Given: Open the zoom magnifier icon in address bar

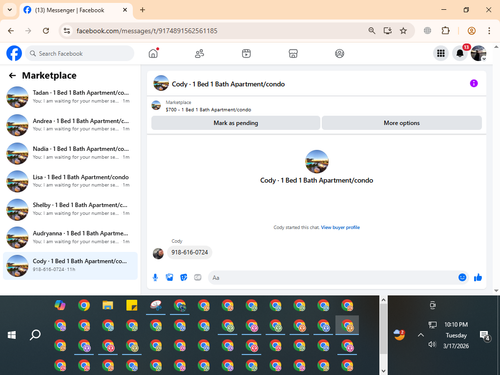Looking at the screenshot, I should tap(372, 31).
